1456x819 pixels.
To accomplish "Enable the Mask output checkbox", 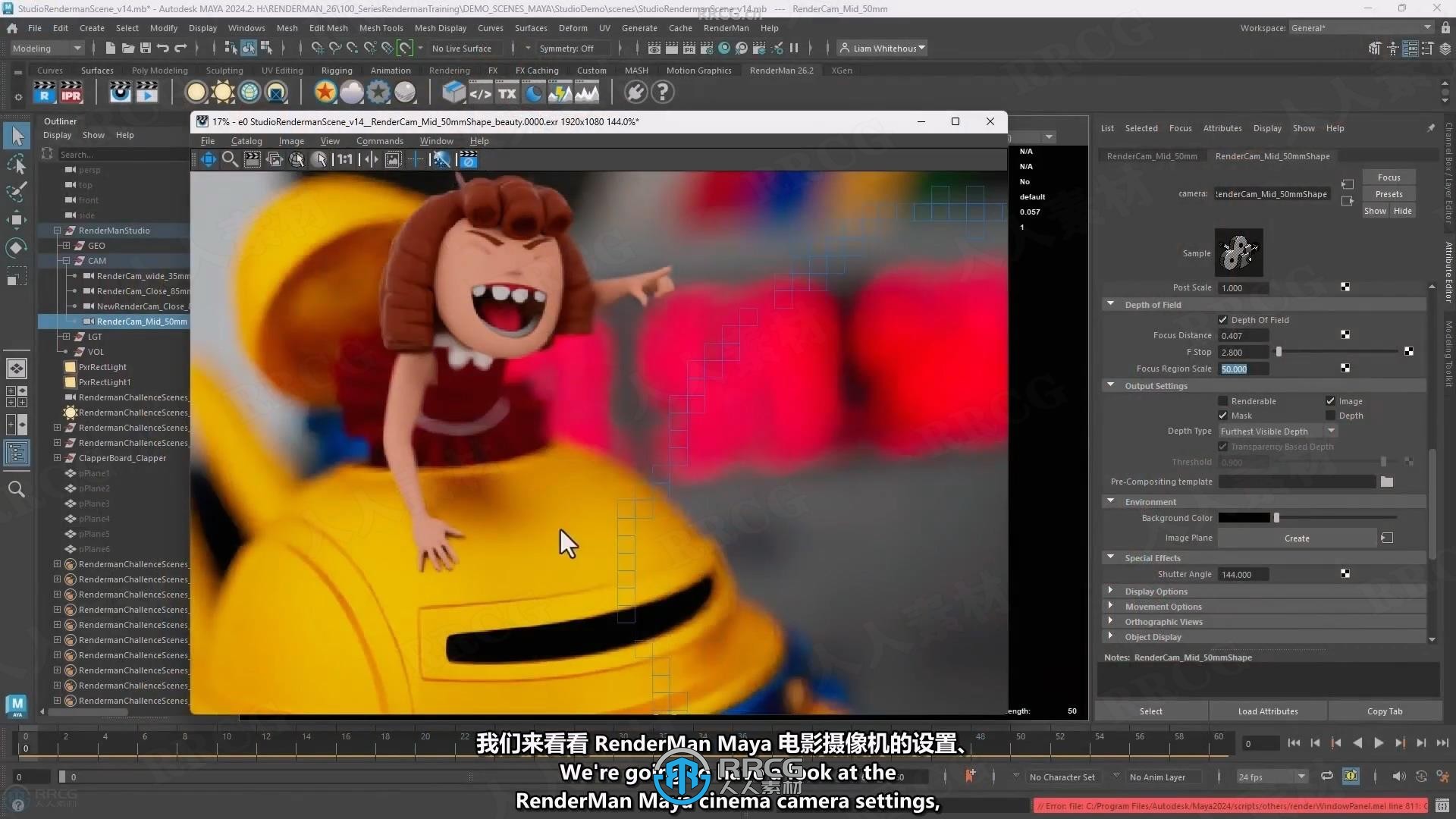I will (x=1222, y=415).
